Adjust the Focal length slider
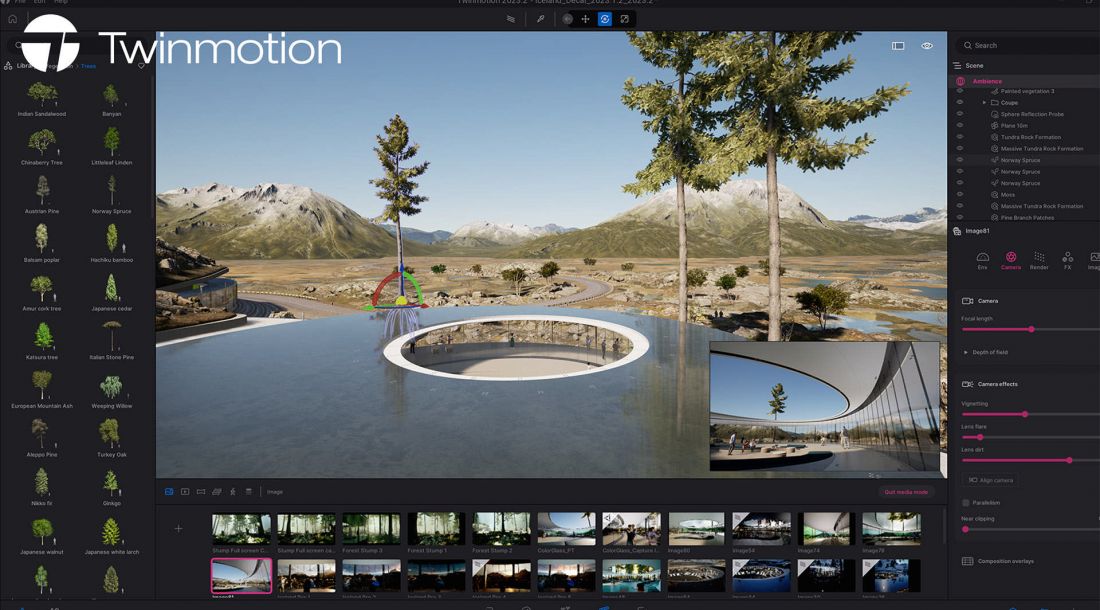 (1031, 329)
